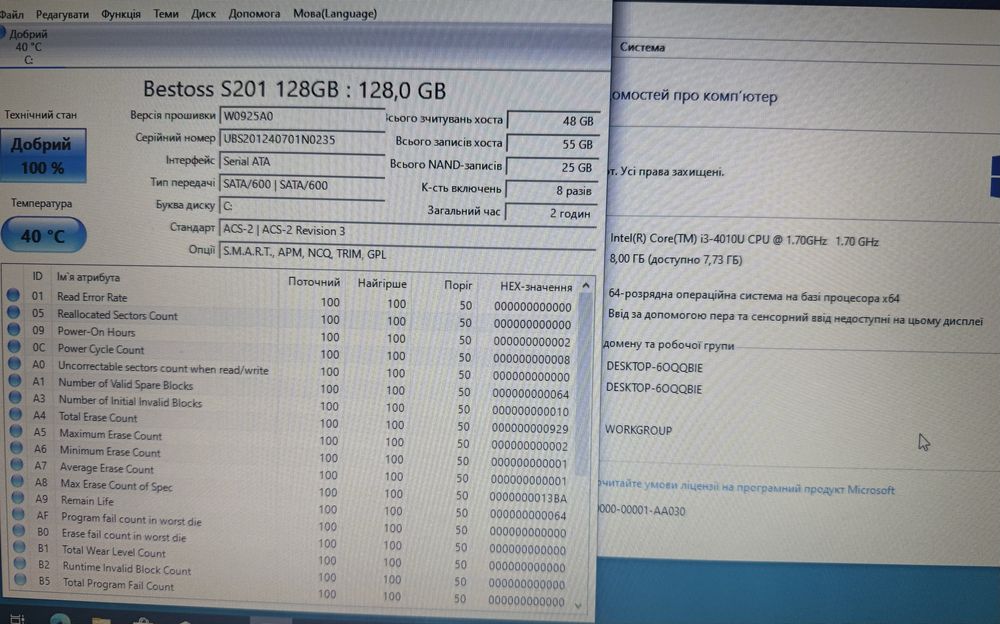The width and height of the screenshot is (1000, 624).
Task: Click the status icon for Reallocated Sectors Count
Action: tap(13, 313)
